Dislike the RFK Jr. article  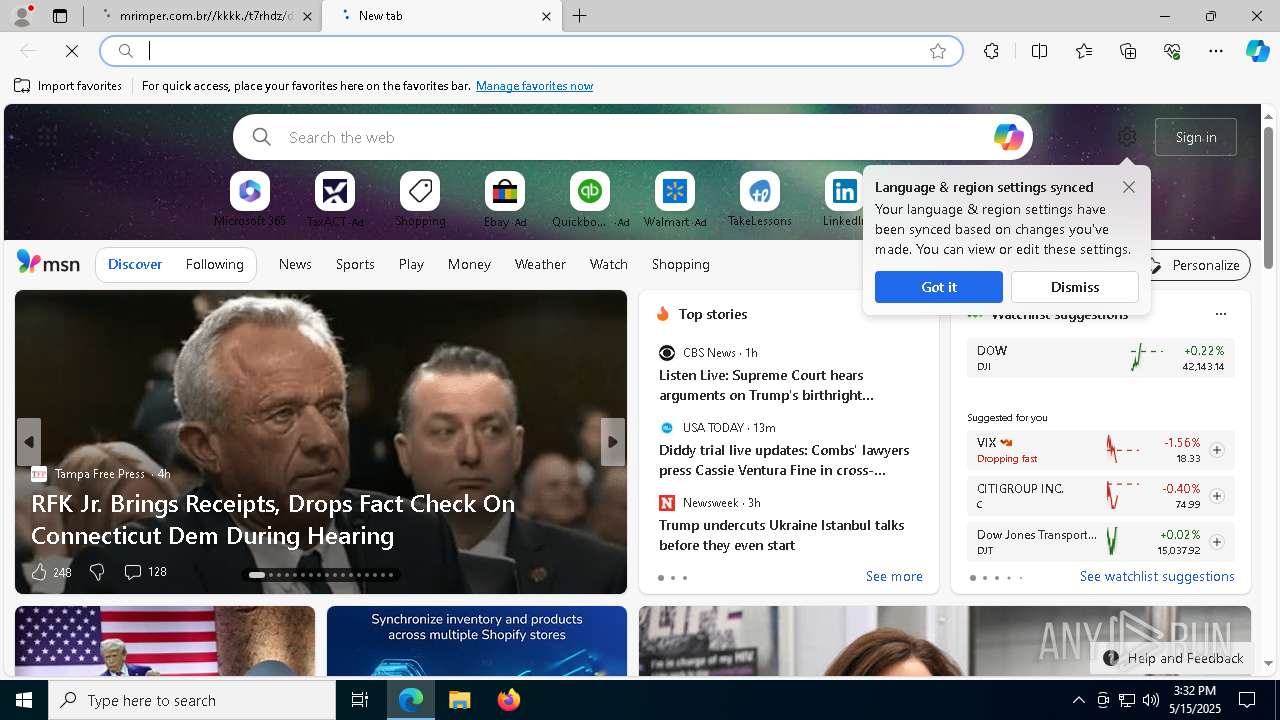coord(97,572)
